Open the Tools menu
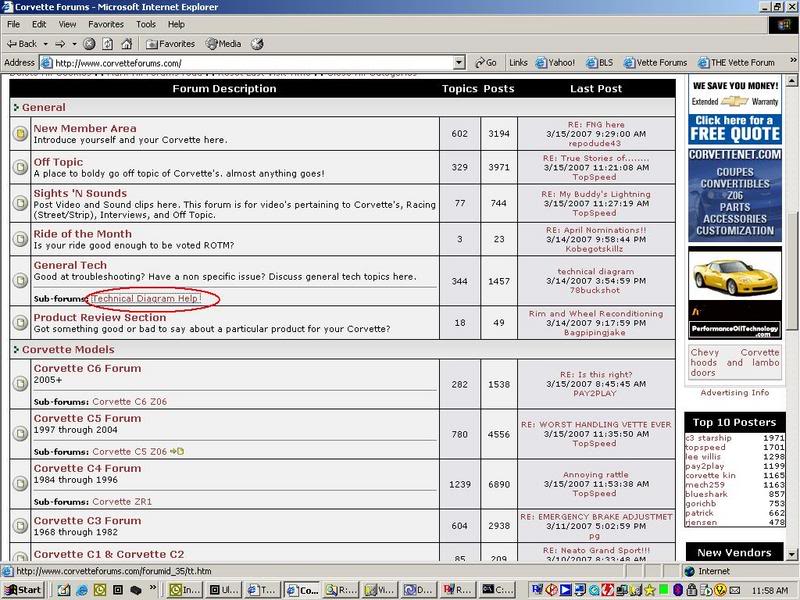 (x=145, y=24)
